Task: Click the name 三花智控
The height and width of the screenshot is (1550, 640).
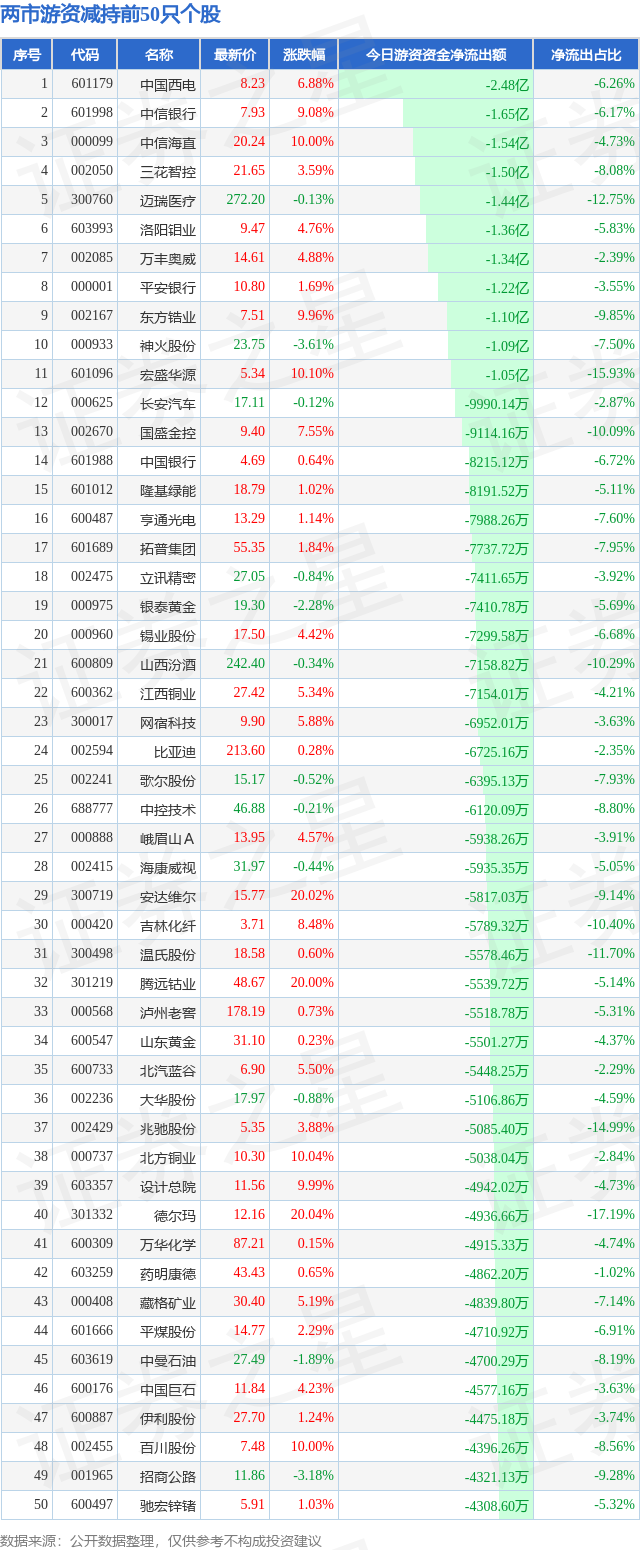Action: coord(168,172)
